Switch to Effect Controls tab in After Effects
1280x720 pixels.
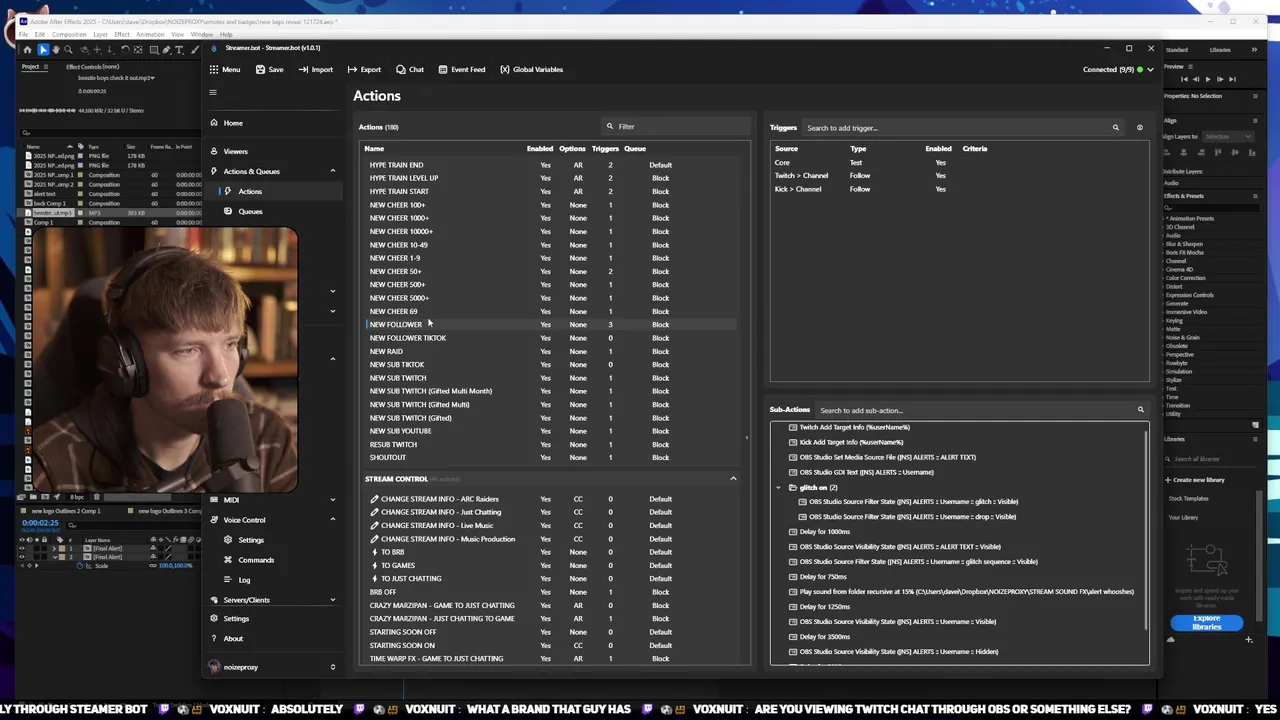click(x=93, y=67)
